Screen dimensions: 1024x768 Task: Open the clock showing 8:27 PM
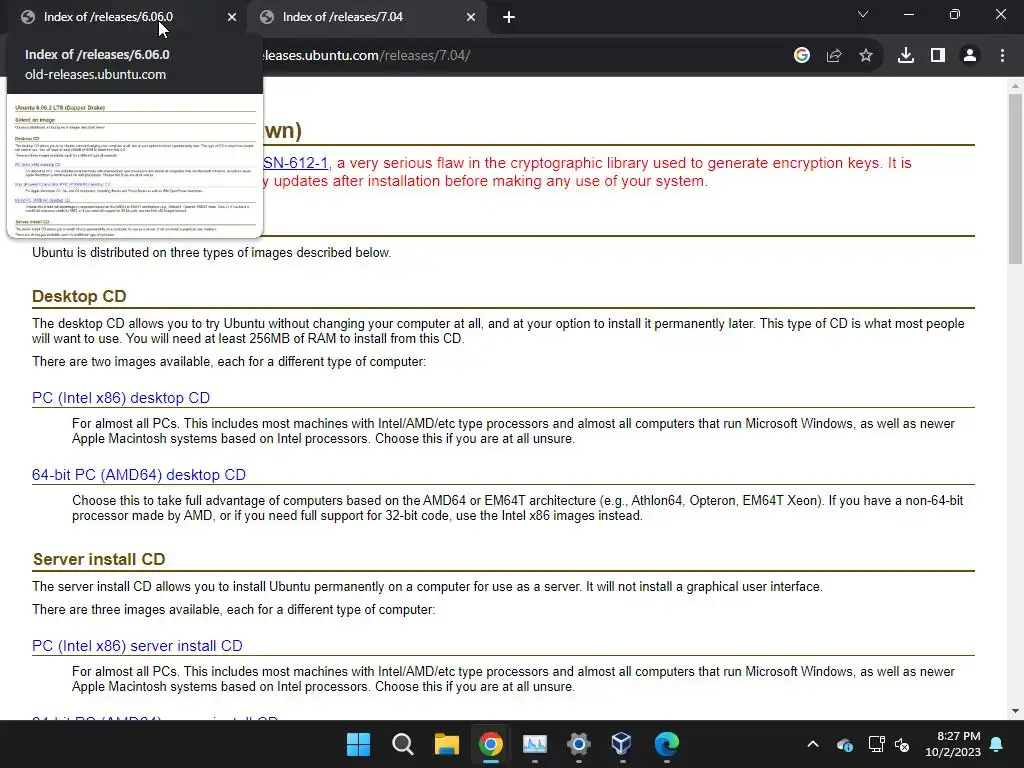[x=953, y=744]
